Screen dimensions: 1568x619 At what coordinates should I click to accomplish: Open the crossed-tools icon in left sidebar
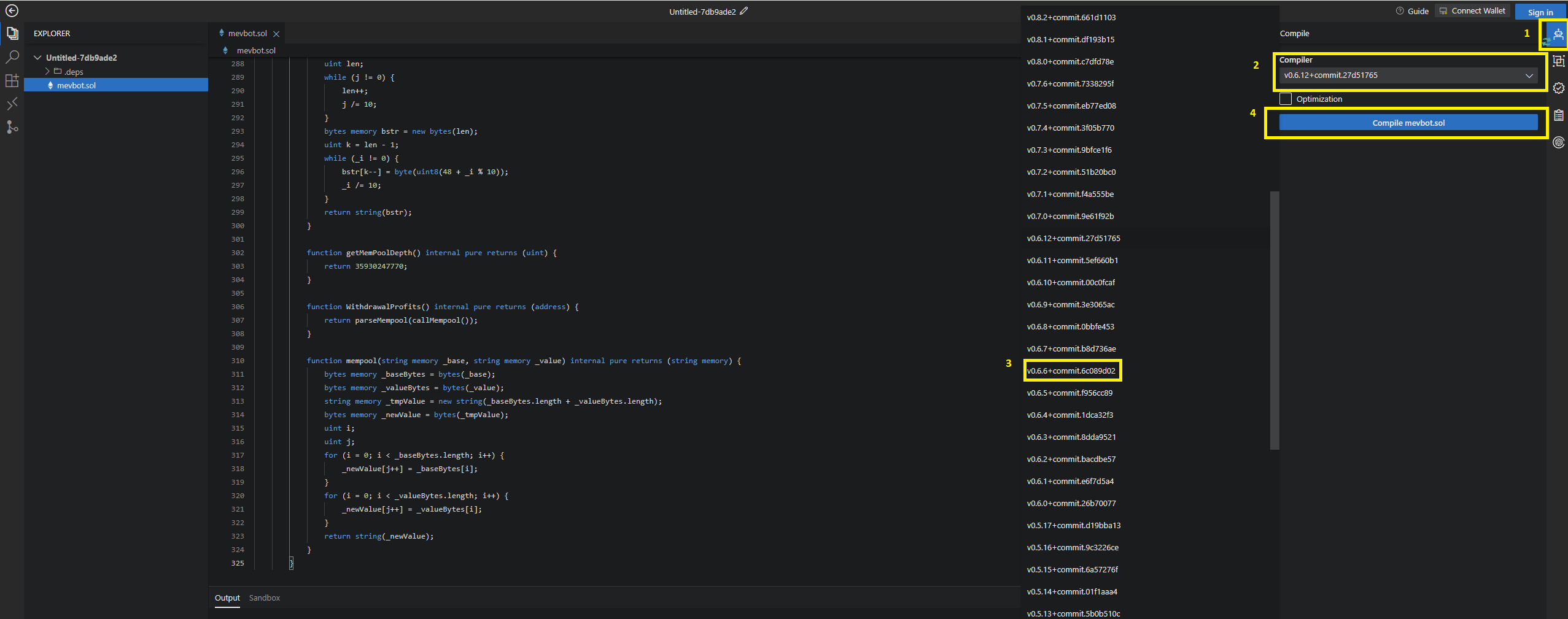[12, 104]
